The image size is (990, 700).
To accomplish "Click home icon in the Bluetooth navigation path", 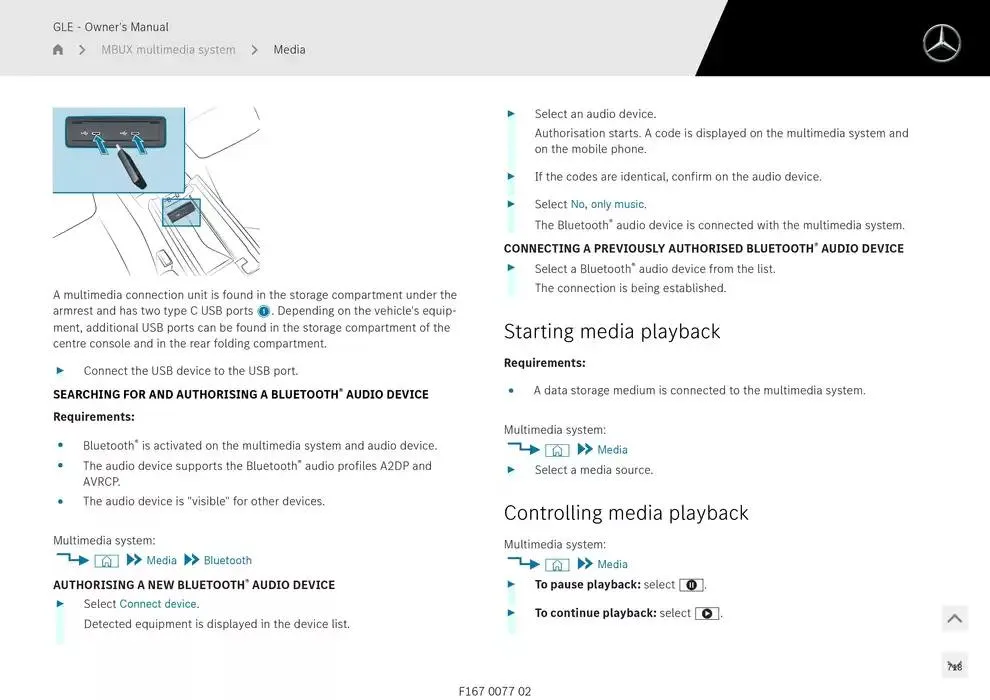I will pyautogui.click(x=107, y=561).
